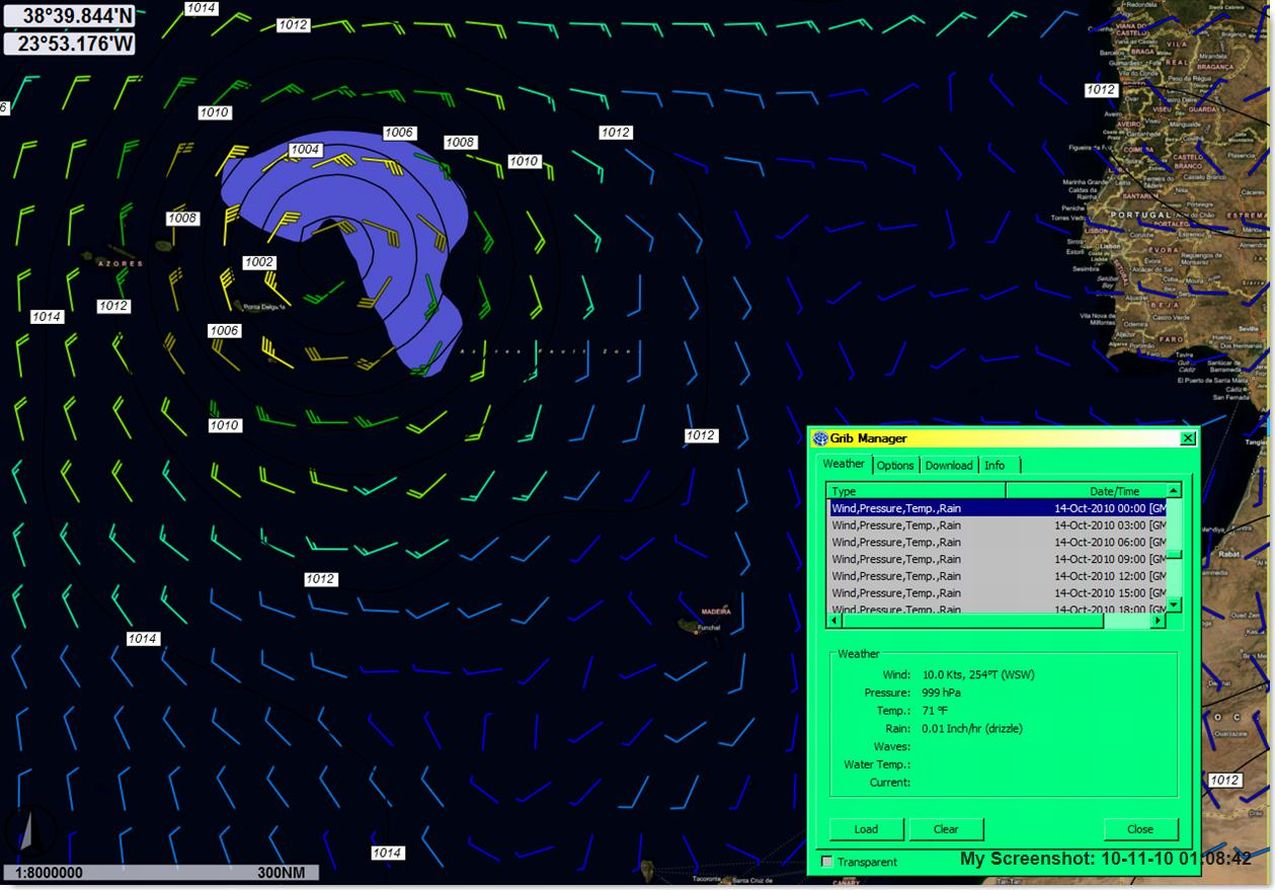Click the Grib Manager globe icon
Image resolution: width=1275 pixels, height=890 pixels.
point(820,438)
